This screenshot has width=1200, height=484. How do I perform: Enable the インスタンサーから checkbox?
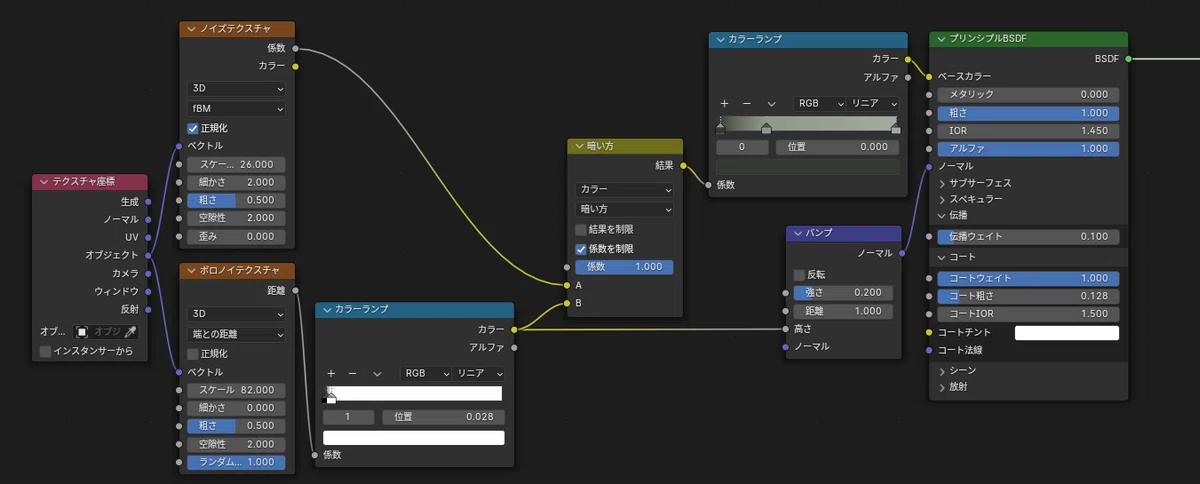[46, 351]
